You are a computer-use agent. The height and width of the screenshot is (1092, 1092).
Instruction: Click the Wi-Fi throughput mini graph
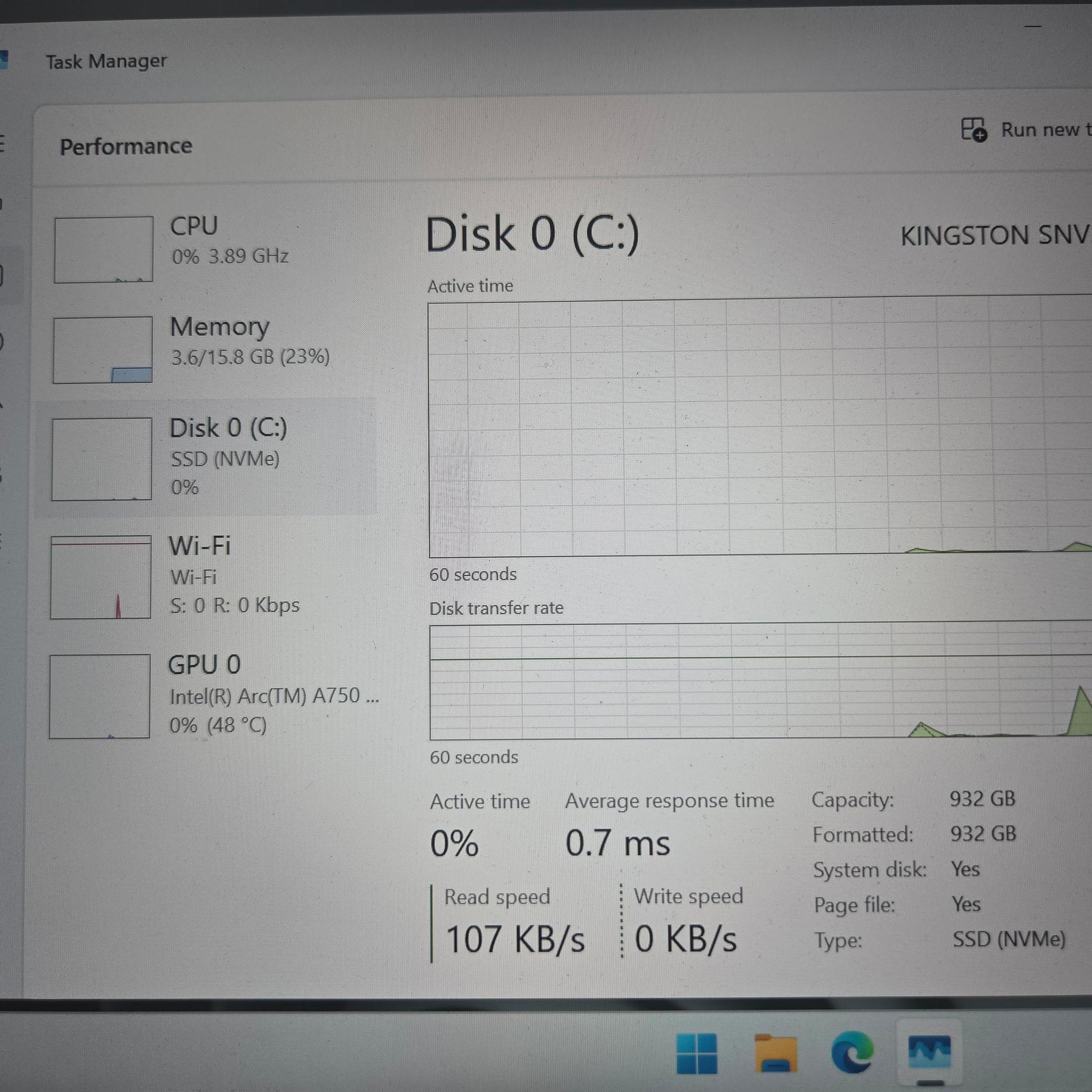click(x=101, y=577)
